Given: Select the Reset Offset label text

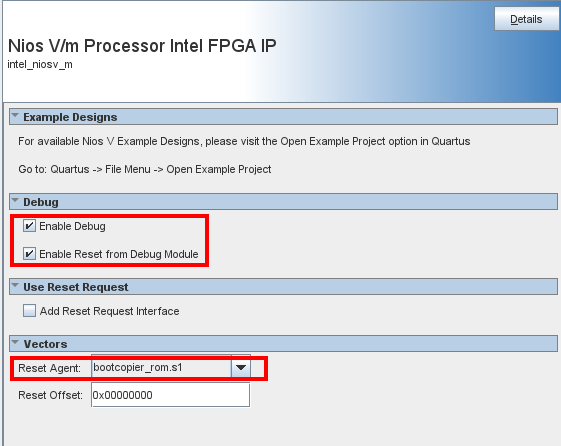Looking at the screenshot, I should (50, 395).
